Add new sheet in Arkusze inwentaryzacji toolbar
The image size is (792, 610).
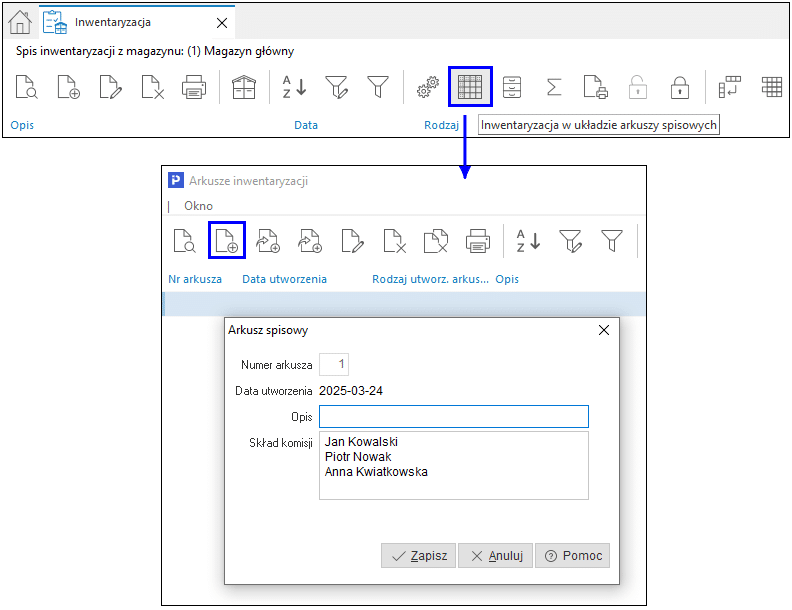tap(227, 240)
